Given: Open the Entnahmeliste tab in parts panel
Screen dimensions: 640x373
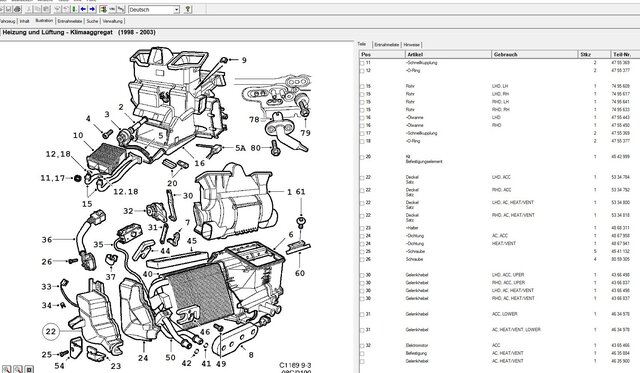Looking at the screenshot, I should [387, 45].
